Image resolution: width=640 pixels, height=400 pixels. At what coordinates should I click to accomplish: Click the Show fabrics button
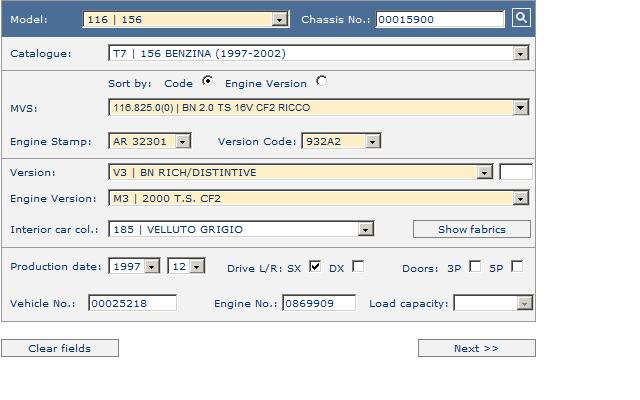coord(472,229)
